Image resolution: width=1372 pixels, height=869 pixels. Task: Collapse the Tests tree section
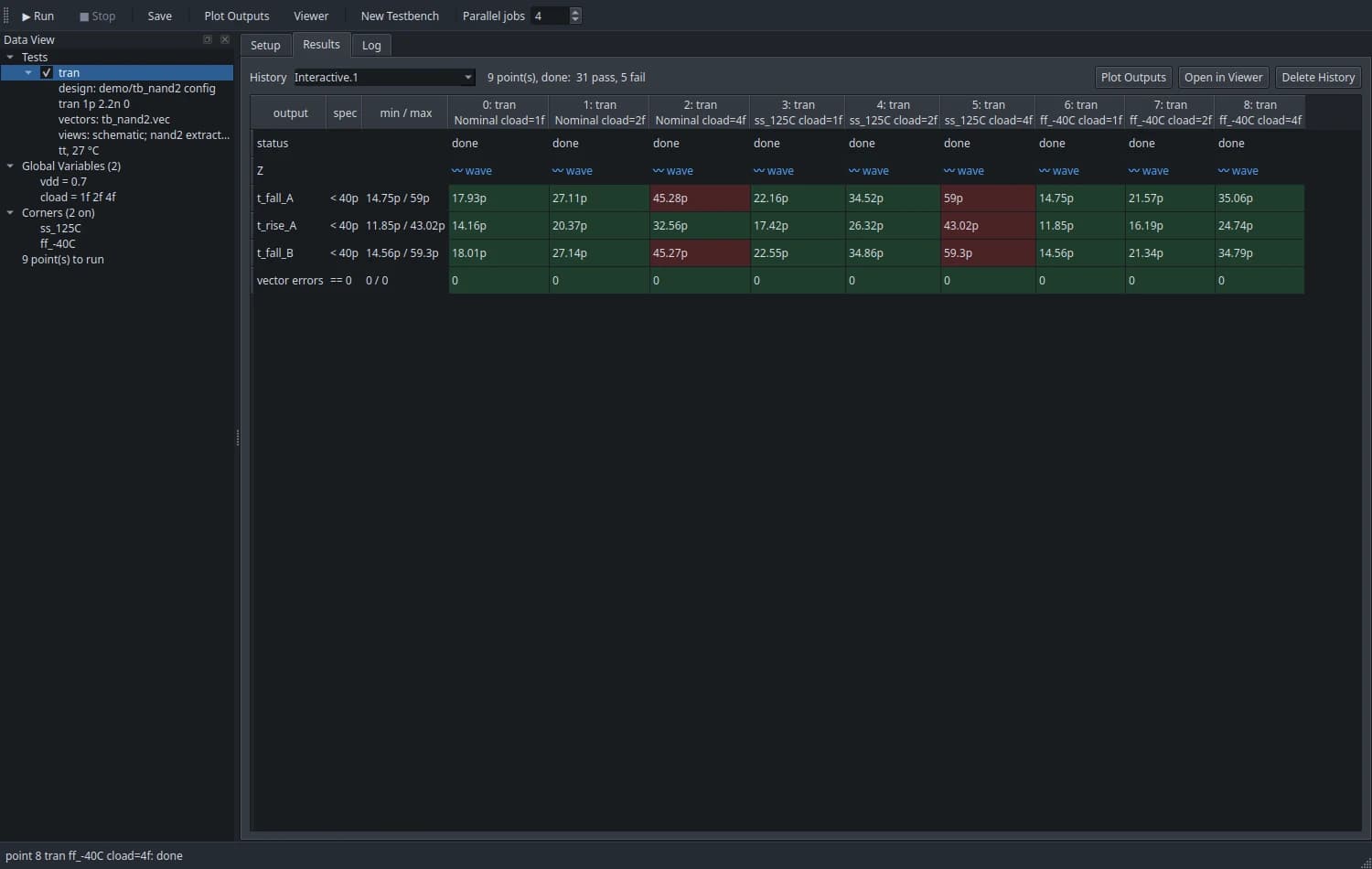(x=10, y=58)
